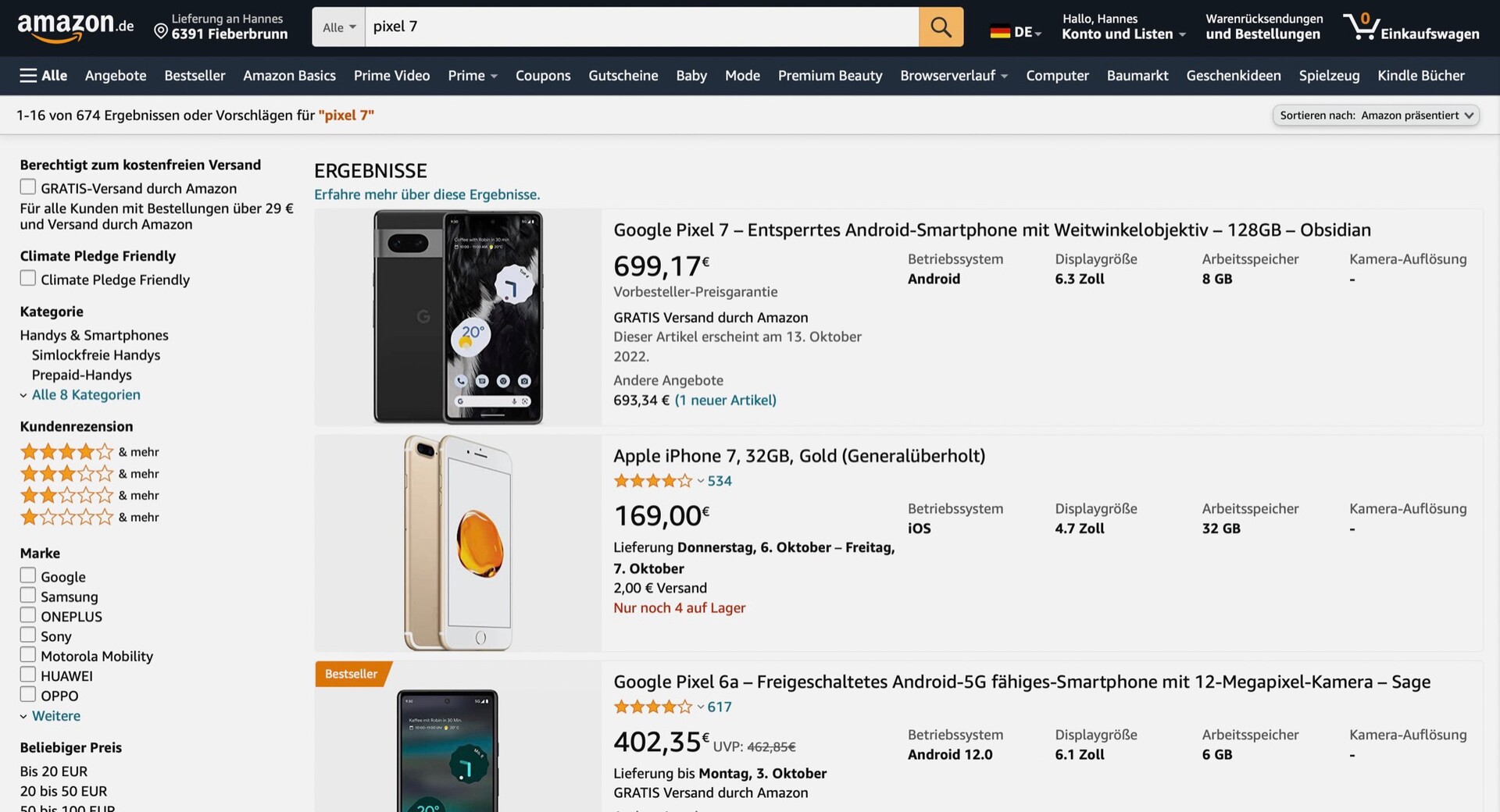Open Prime Video navigation item
The image size is (1500, 812).
(391, 76)
